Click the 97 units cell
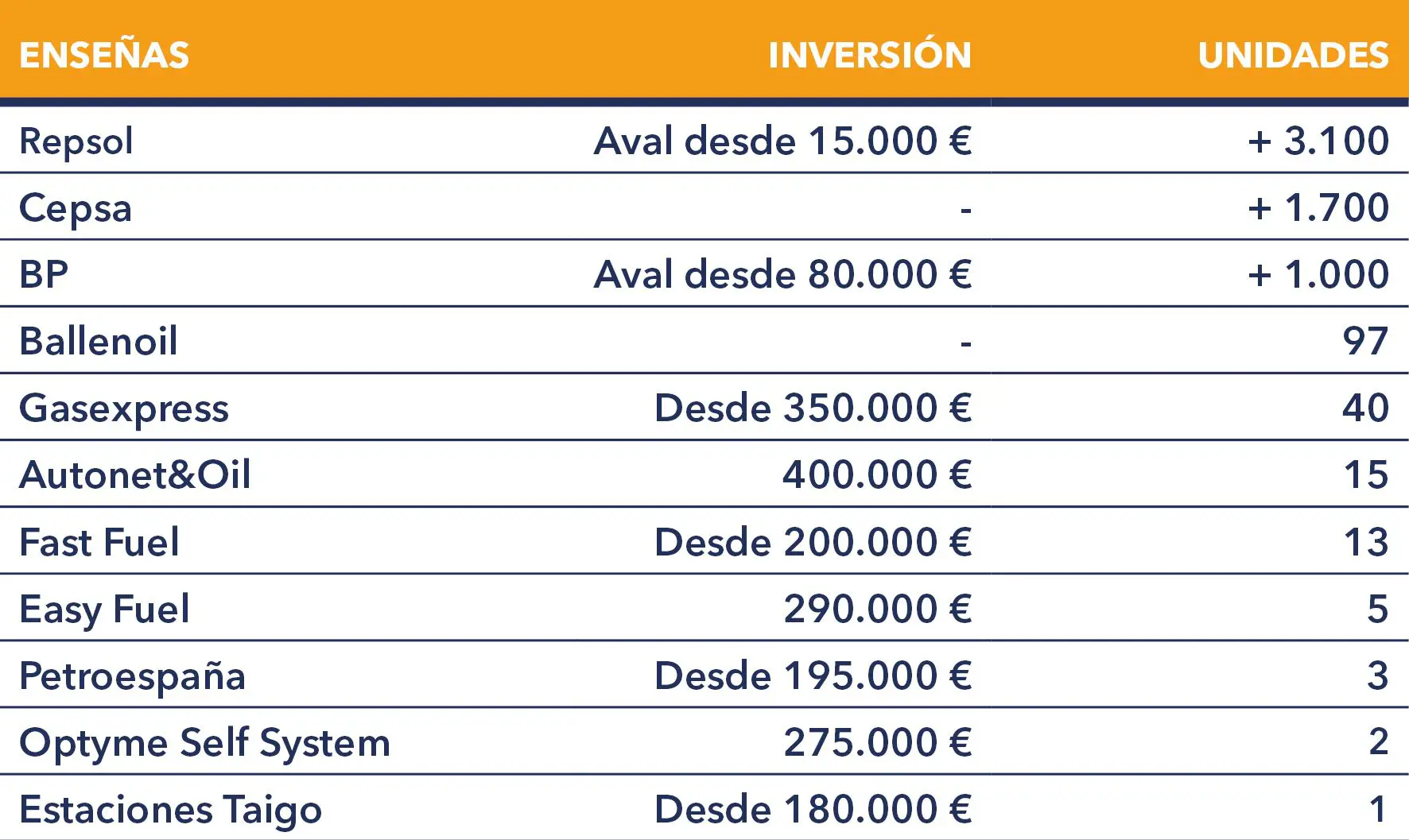Screen dimensions: 1409x840 pyautogui.click(x=1365, y=342)
